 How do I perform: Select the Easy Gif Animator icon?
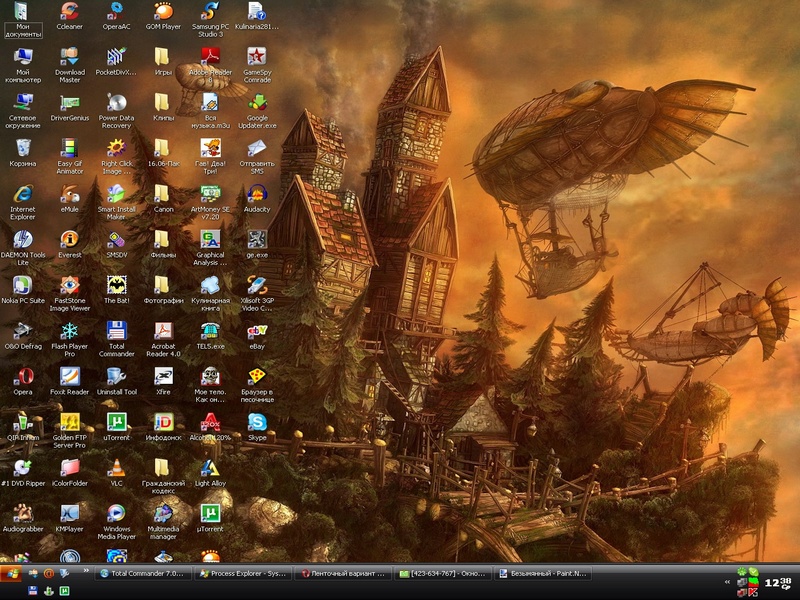pos(70,148)
